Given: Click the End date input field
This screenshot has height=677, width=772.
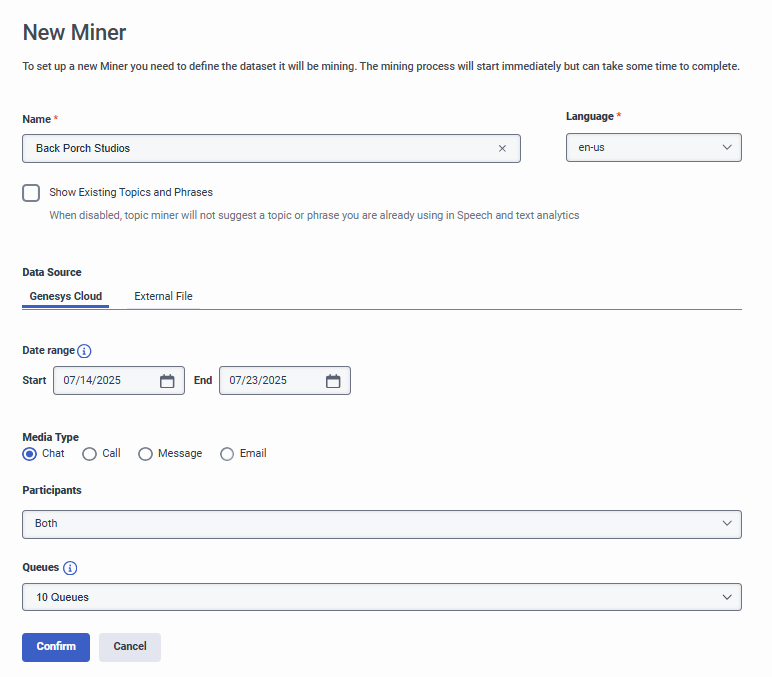Looking at the screenshot, I should click(x=270, y=381).
